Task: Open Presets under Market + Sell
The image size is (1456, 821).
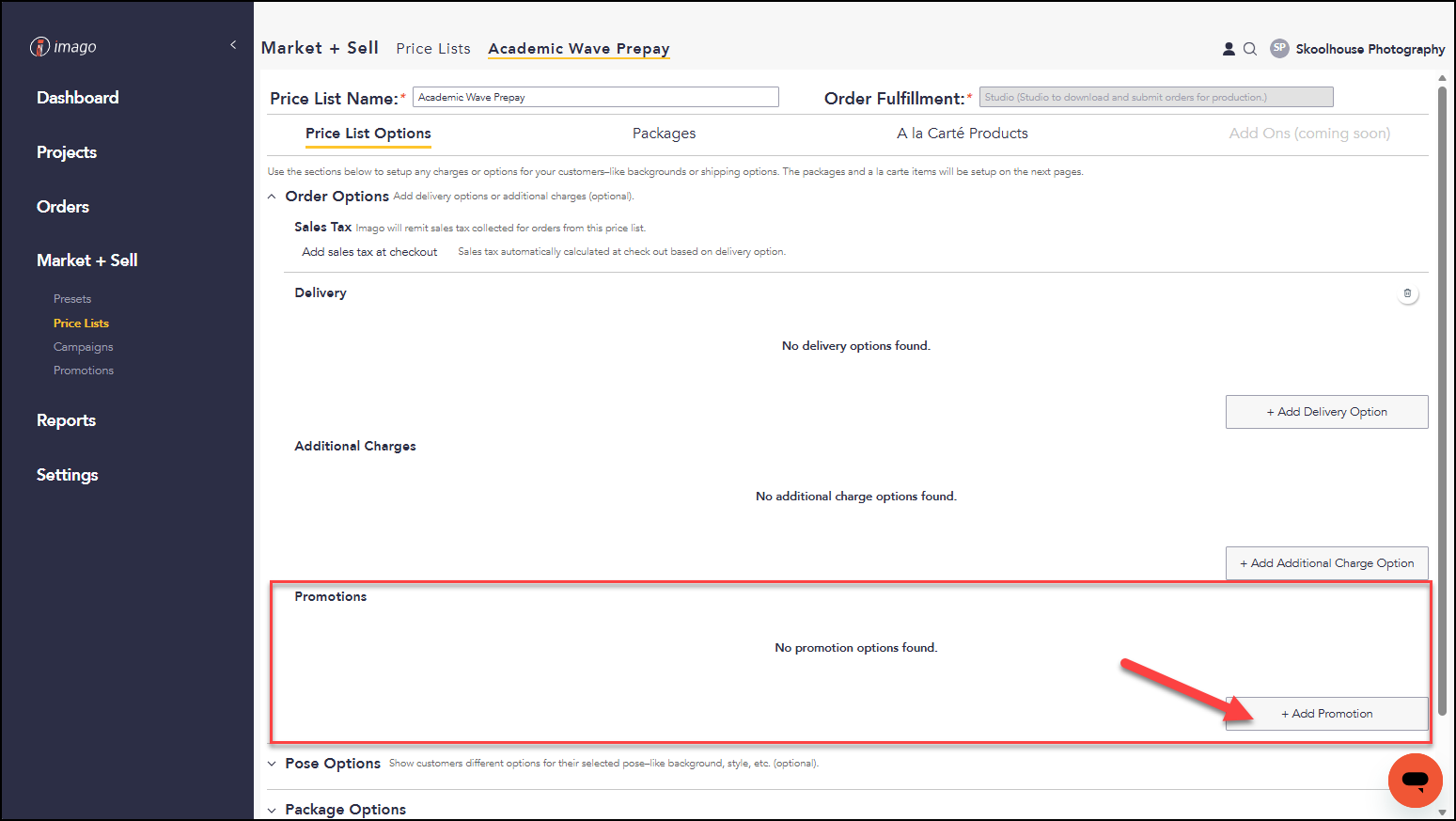Action: (72, 299)
